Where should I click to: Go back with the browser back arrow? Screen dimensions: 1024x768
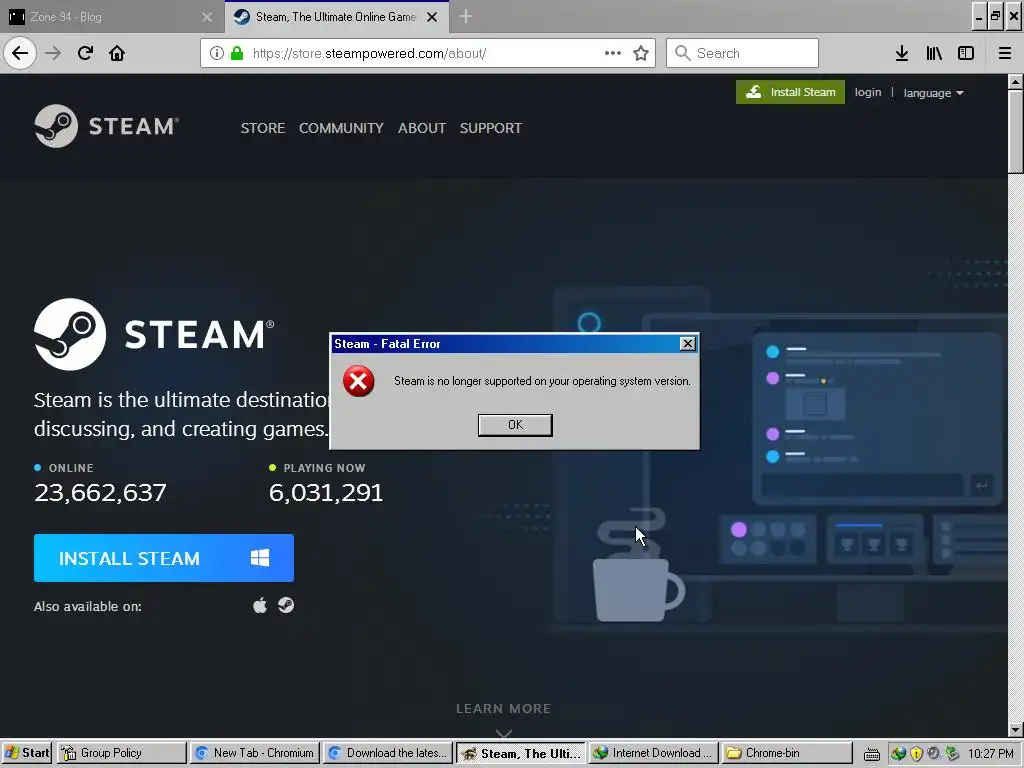[20, 53]
